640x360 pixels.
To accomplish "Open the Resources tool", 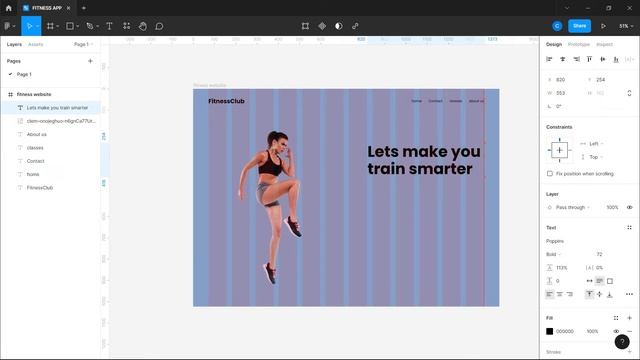I will coord(127,26).
